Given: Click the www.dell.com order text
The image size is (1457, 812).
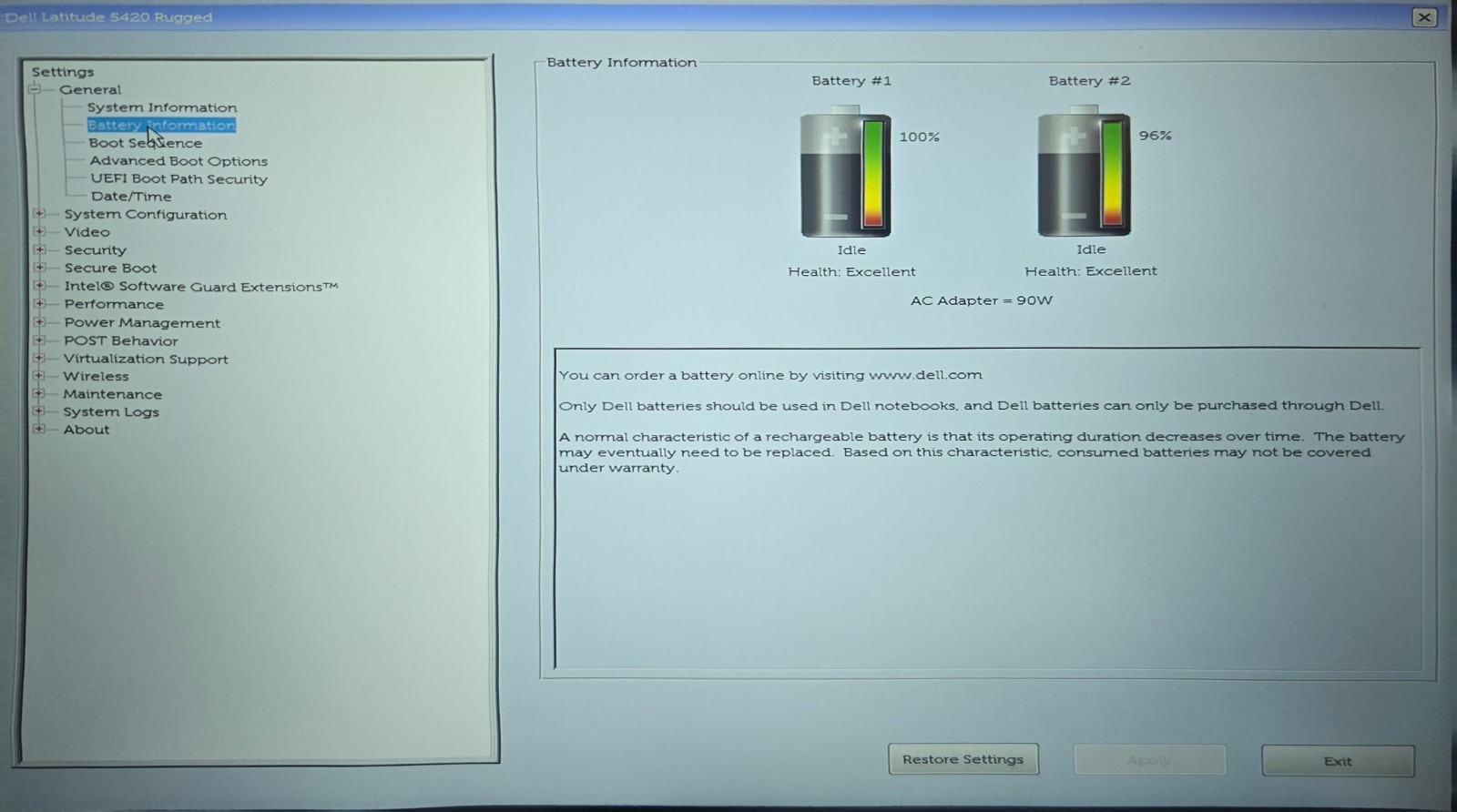Looking at the screenshot, I should click(x=770, y=374).
